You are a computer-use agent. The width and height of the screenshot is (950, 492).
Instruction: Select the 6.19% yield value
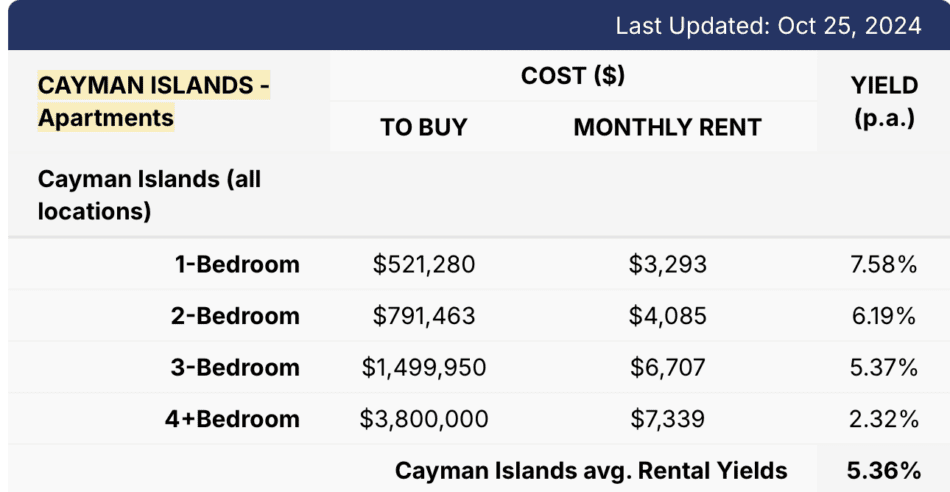point(884,316)
